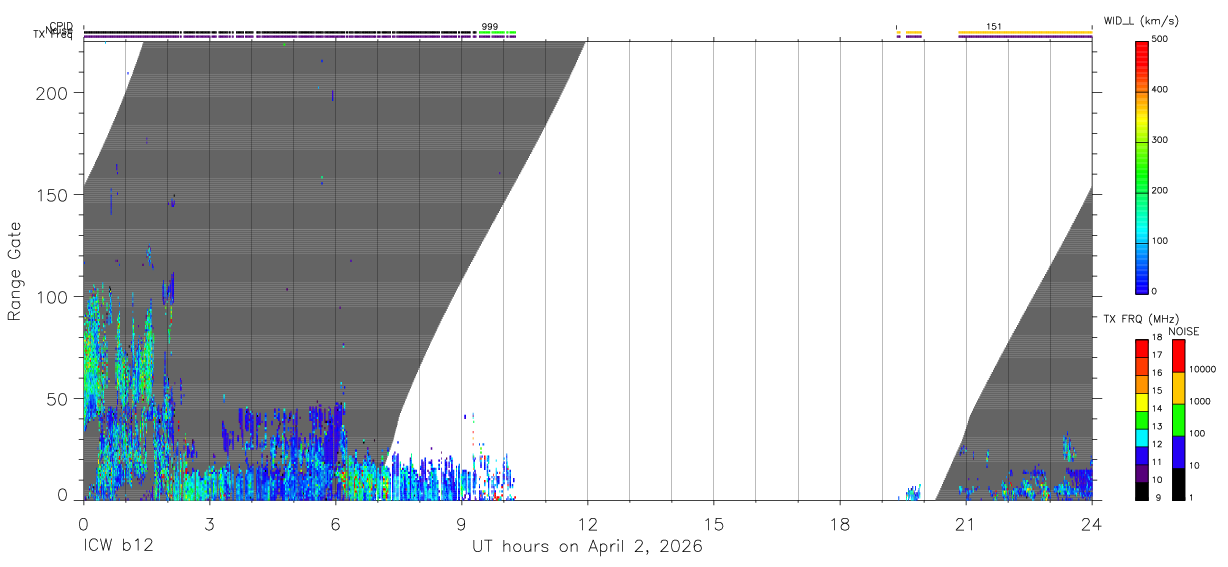The width and height of the screenshot is (1228, 567).
Task: Click the 'ICW b12' radar beam label
Action: tap(118, 547)
